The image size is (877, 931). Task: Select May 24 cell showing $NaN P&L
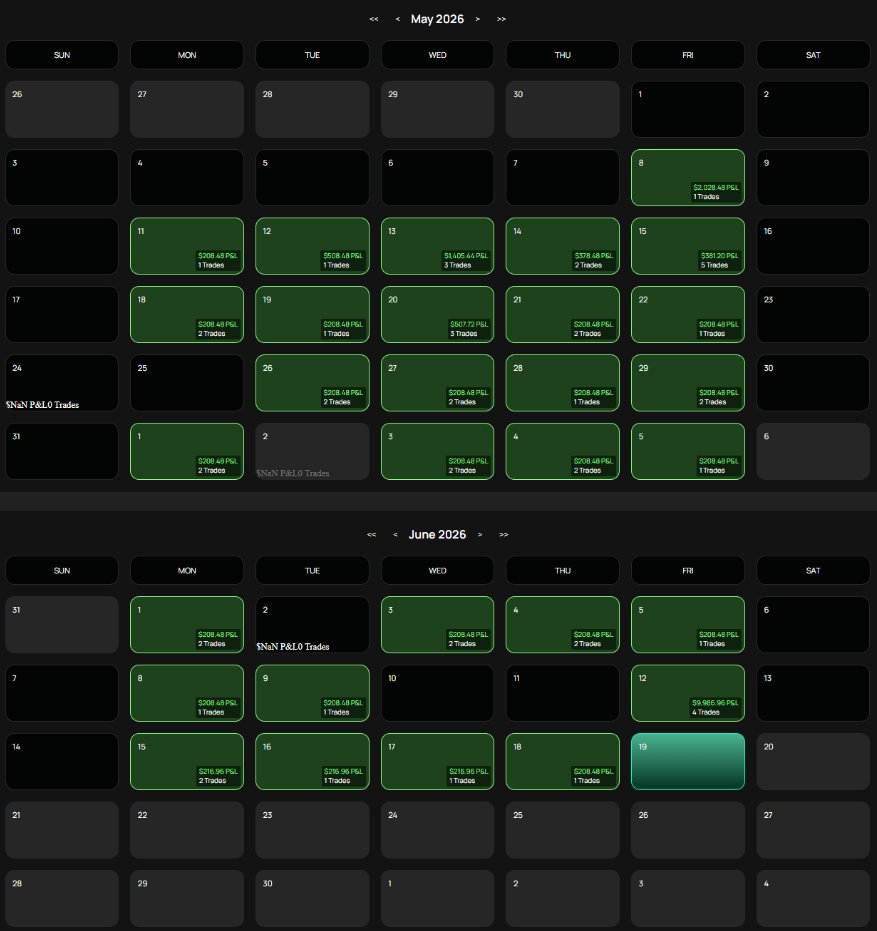click(x=62, y=383)
